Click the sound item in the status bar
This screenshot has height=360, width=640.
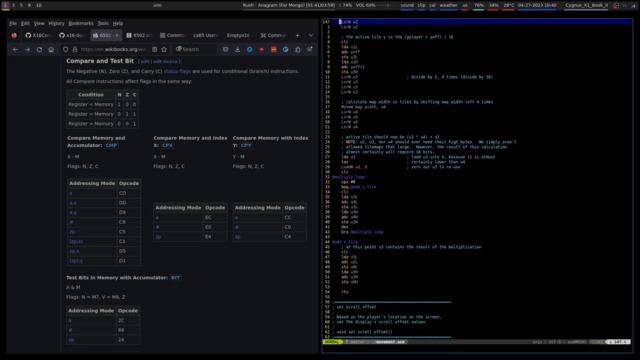tap(407, 5)
